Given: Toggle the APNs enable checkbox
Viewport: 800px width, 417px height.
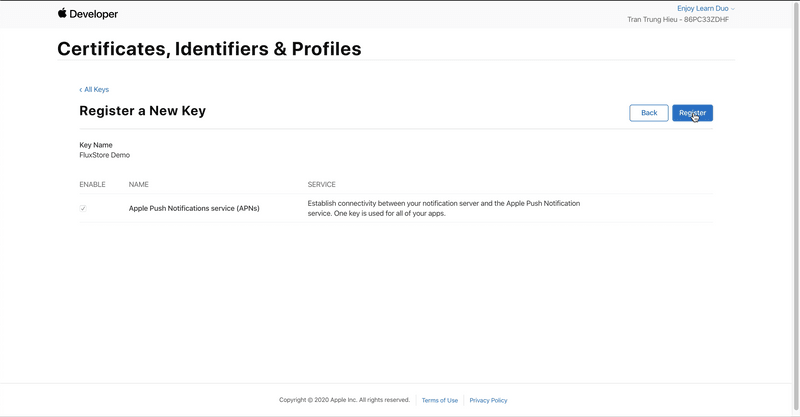Looking at the screenshot, I should tap(83, 208).
